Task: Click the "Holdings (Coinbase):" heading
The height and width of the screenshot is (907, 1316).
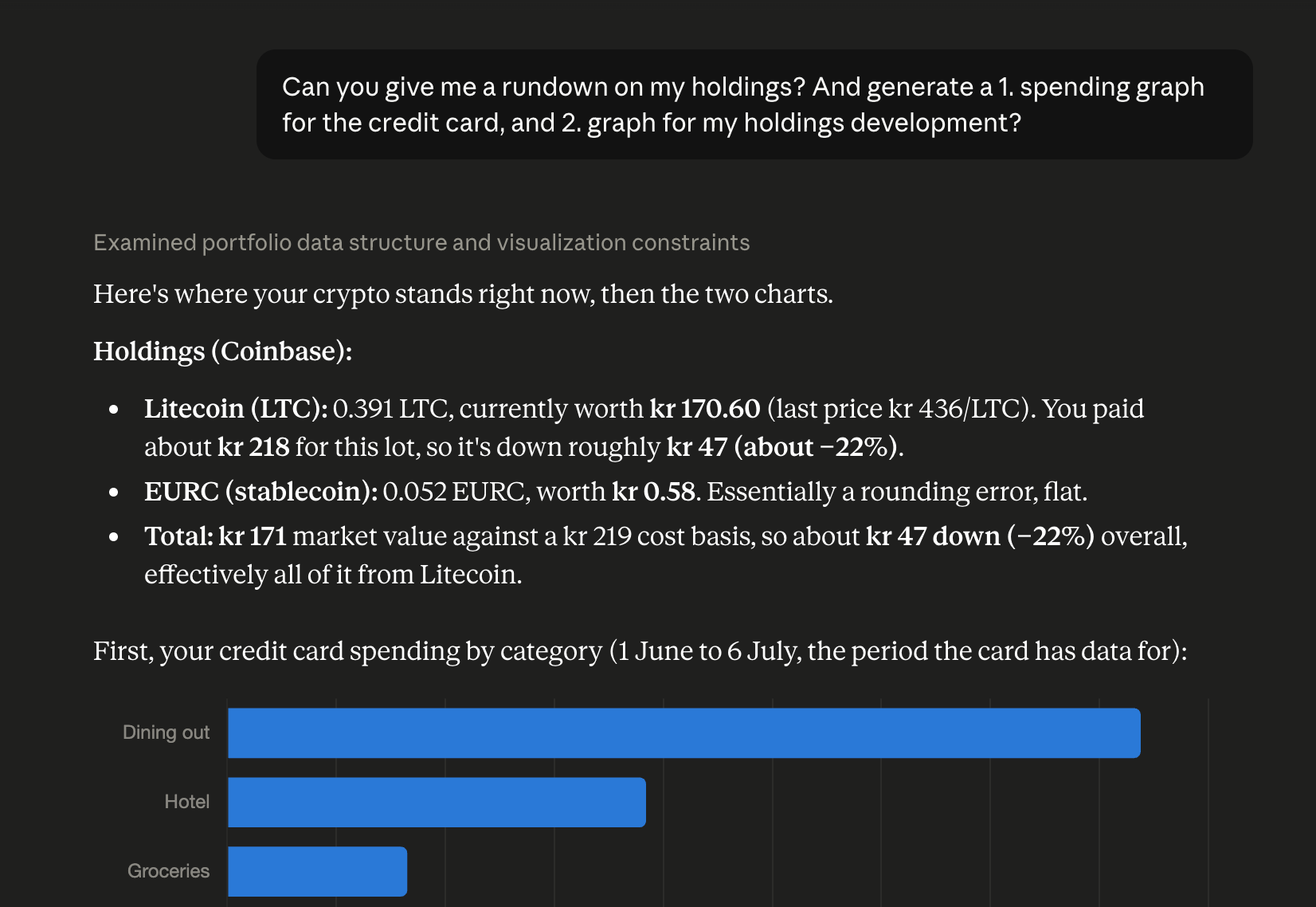Action: (x=222, y=351)
